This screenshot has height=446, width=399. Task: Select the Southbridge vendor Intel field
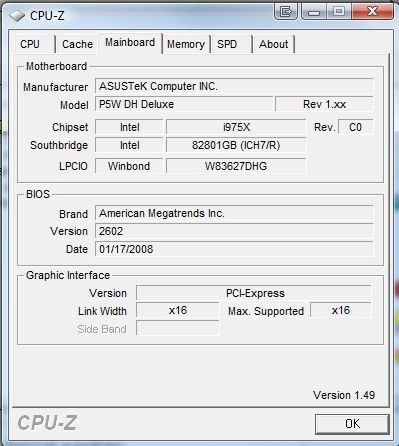[129, 145]
